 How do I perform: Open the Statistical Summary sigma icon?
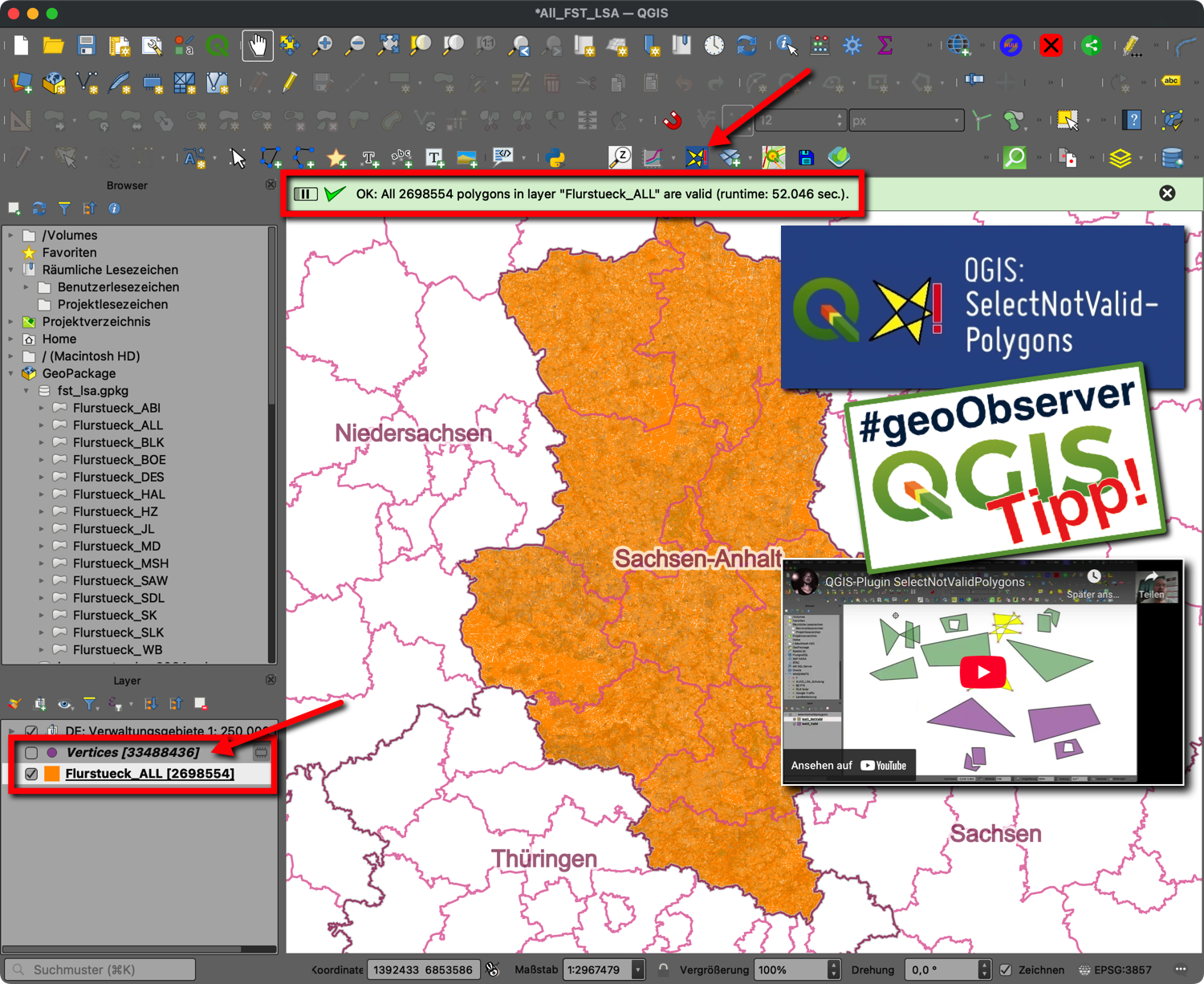pos(885,45)
